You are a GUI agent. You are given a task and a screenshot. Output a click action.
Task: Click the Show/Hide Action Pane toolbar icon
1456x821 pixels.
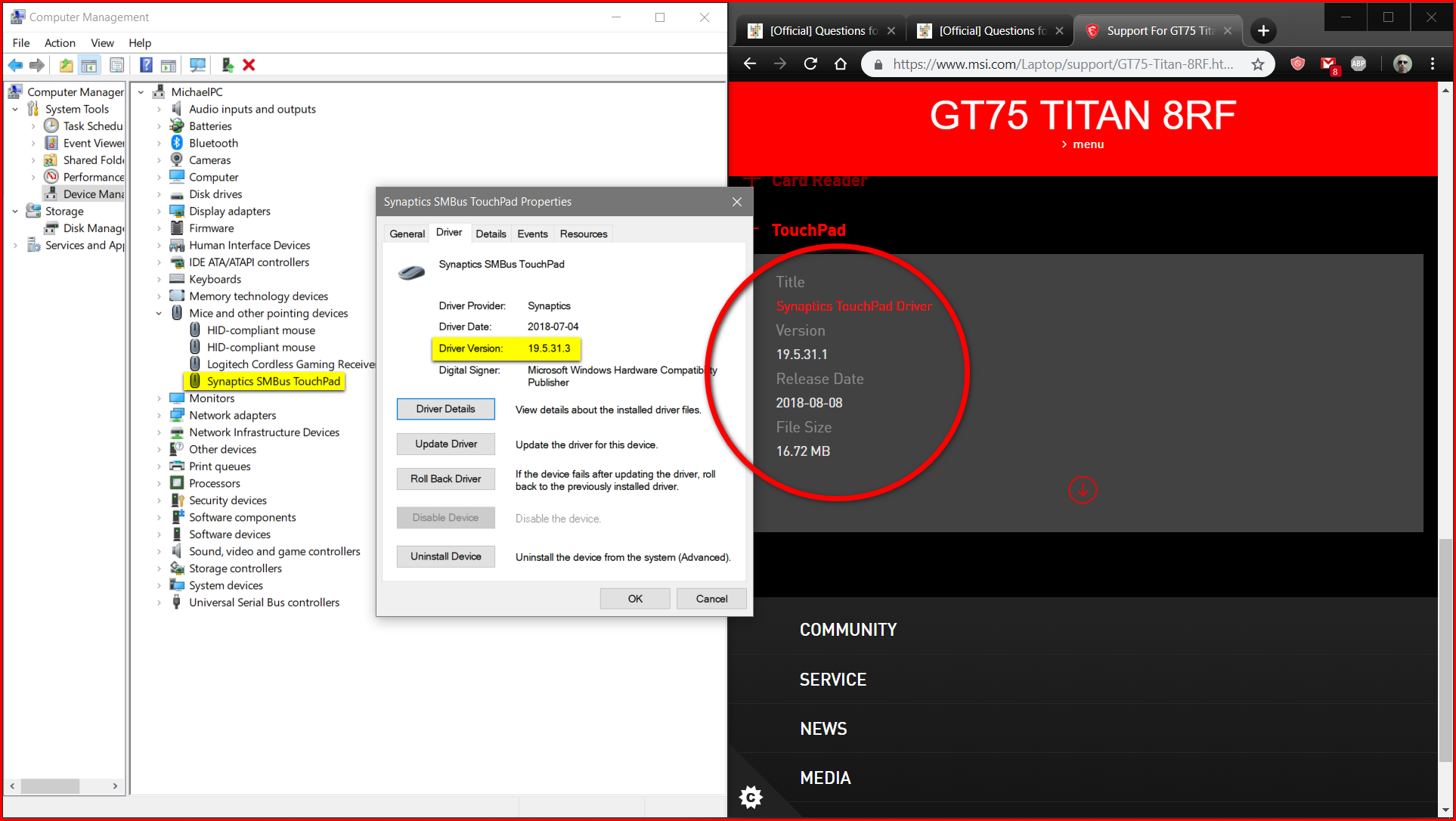[169, 65]
